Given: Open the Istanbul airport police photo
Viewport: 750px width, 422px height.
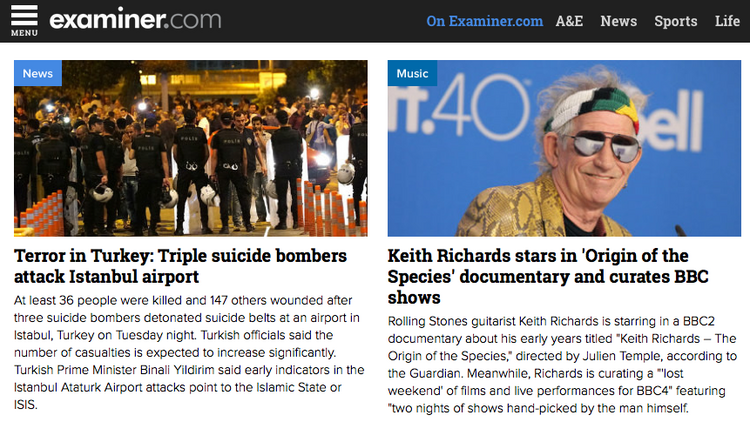Looking at the screenshot, I should [x=191, y=148].
